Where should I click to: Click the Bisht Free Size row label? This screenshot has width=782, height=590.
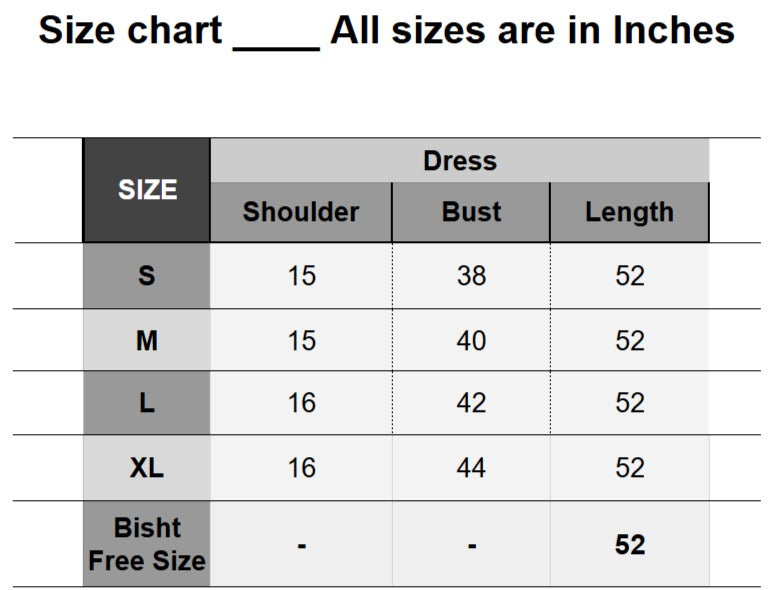147,544
